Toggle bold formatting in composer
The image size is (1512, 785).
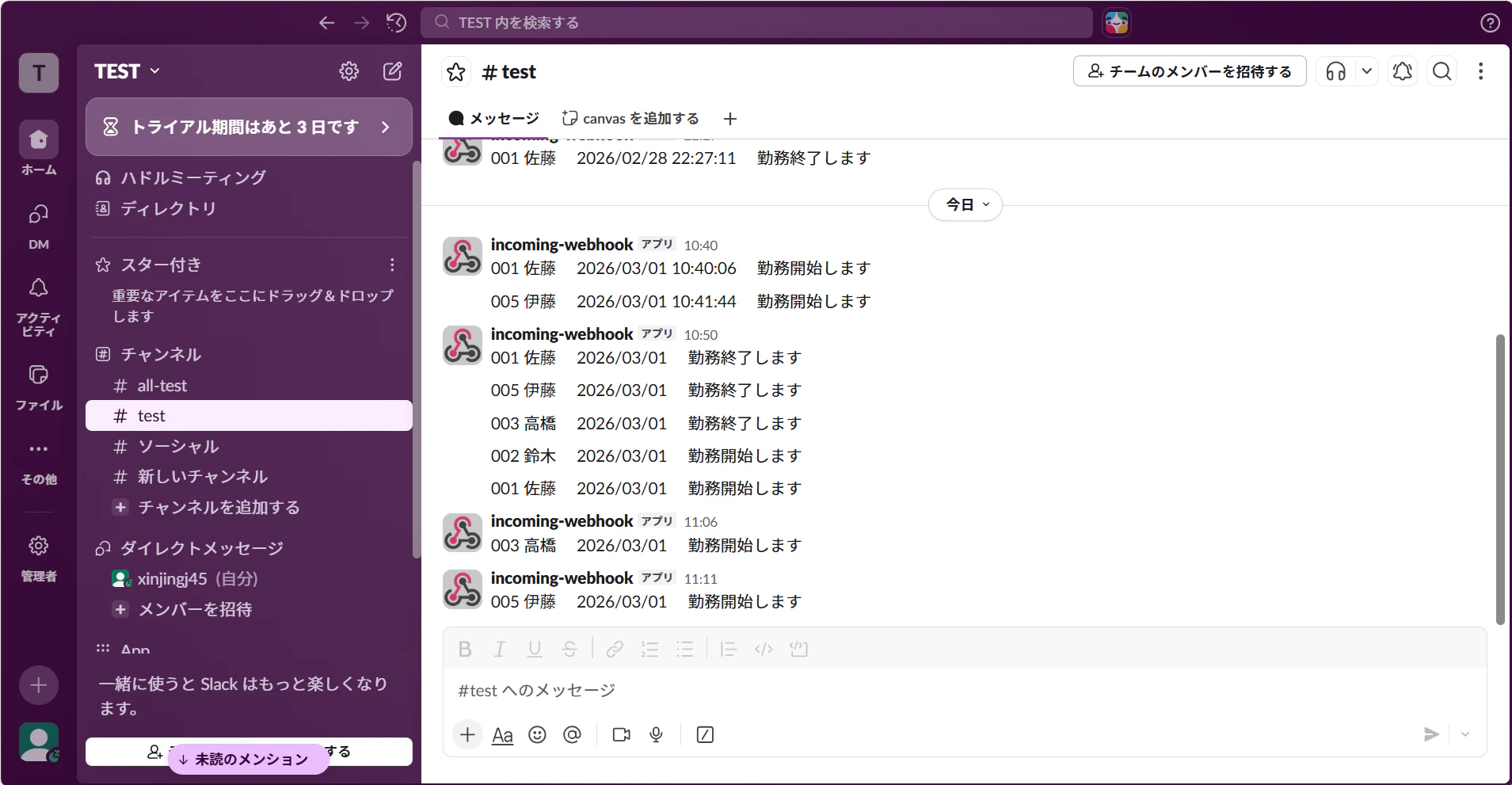[x=465, y=650]
